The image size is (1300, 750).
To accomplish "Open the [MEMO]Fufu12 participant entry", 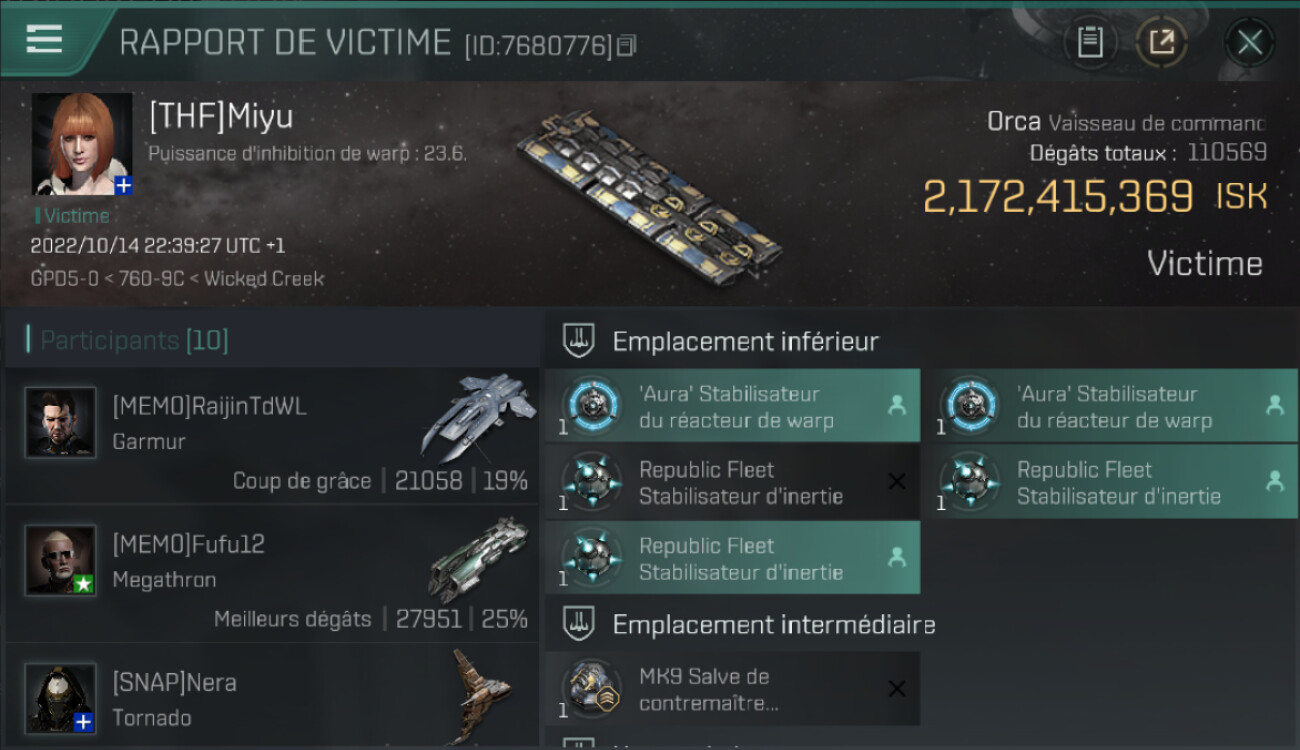I will [272, 573].
